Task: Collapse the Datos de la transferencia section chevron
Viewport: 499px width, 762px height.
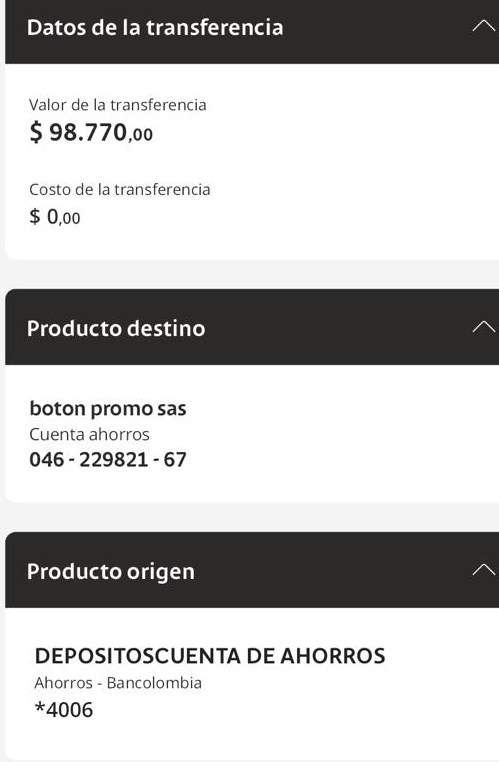Action: pos(483,26)
